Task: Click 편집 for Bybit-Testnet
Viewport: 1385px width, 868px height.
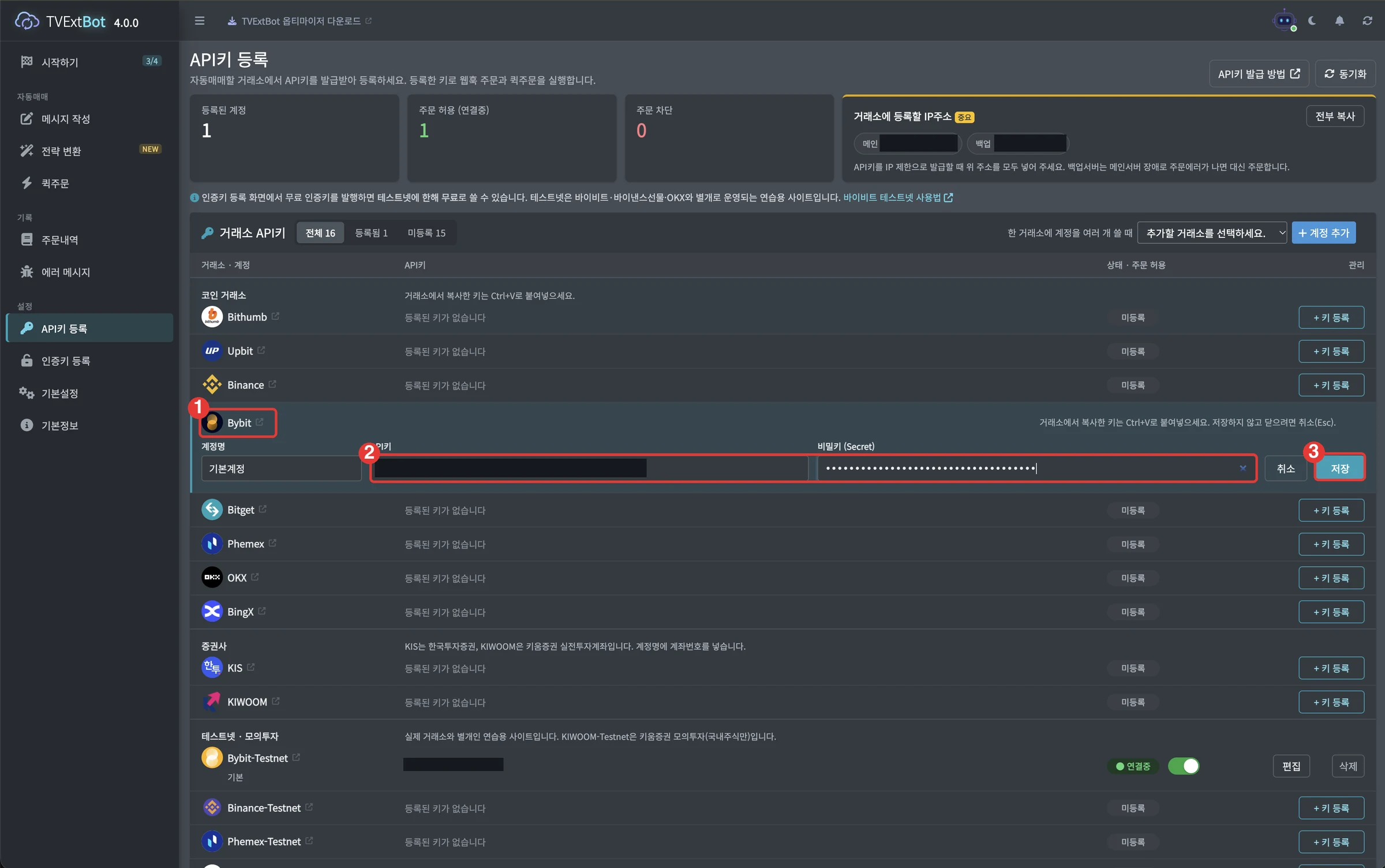Action: point(1291,766)
